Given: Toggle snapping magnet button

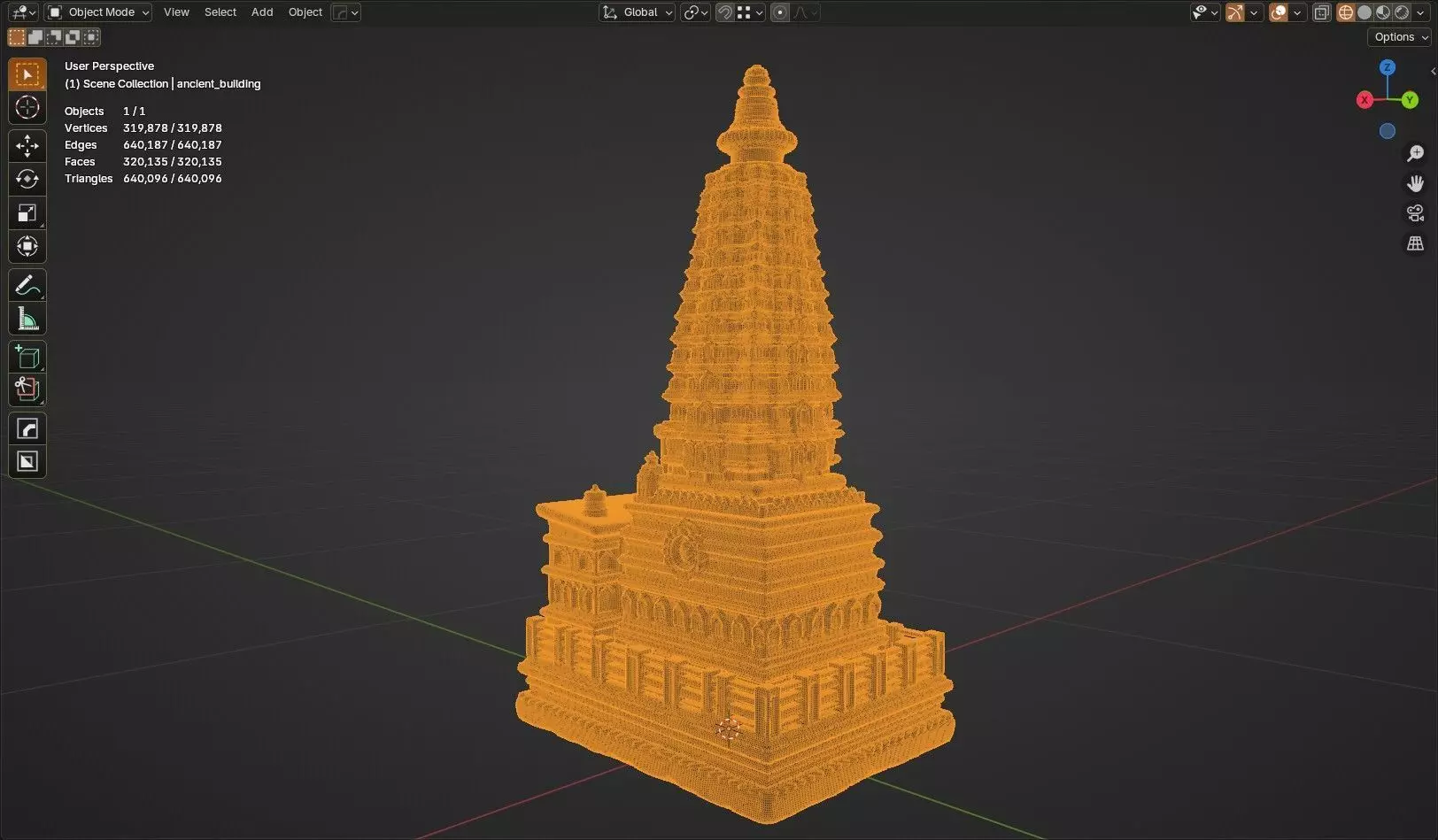Looking at the screenshot, I should point(724,12).
